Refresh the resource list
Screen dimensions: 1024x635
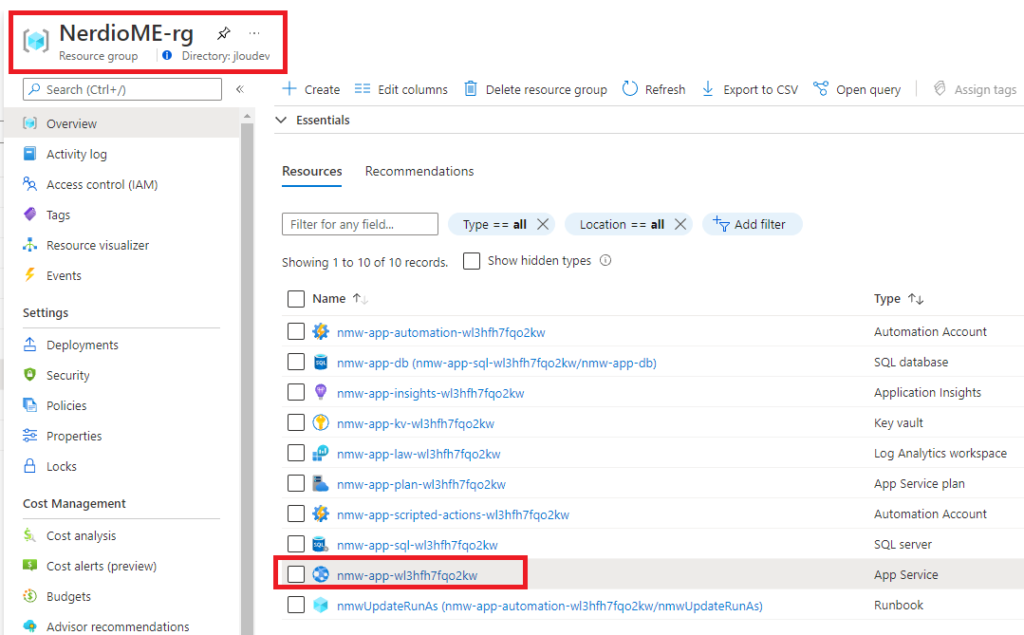[654, 90]
